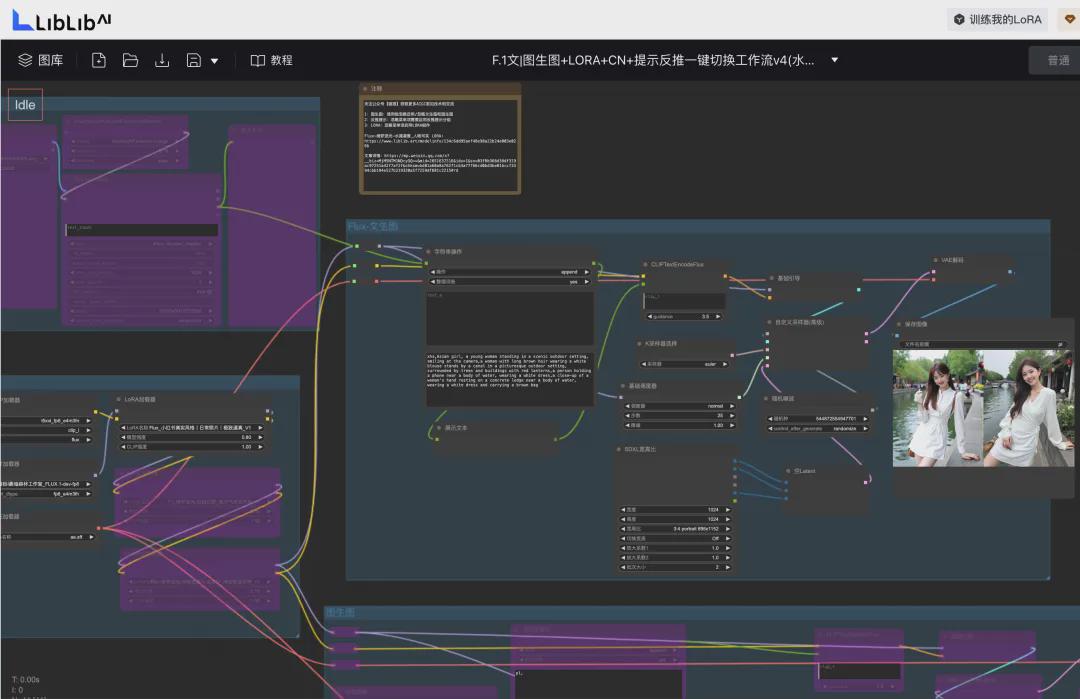The image size is (1080, 699).
Task: Select the 普通 mode tab
Action: (x=1057, y=60)
